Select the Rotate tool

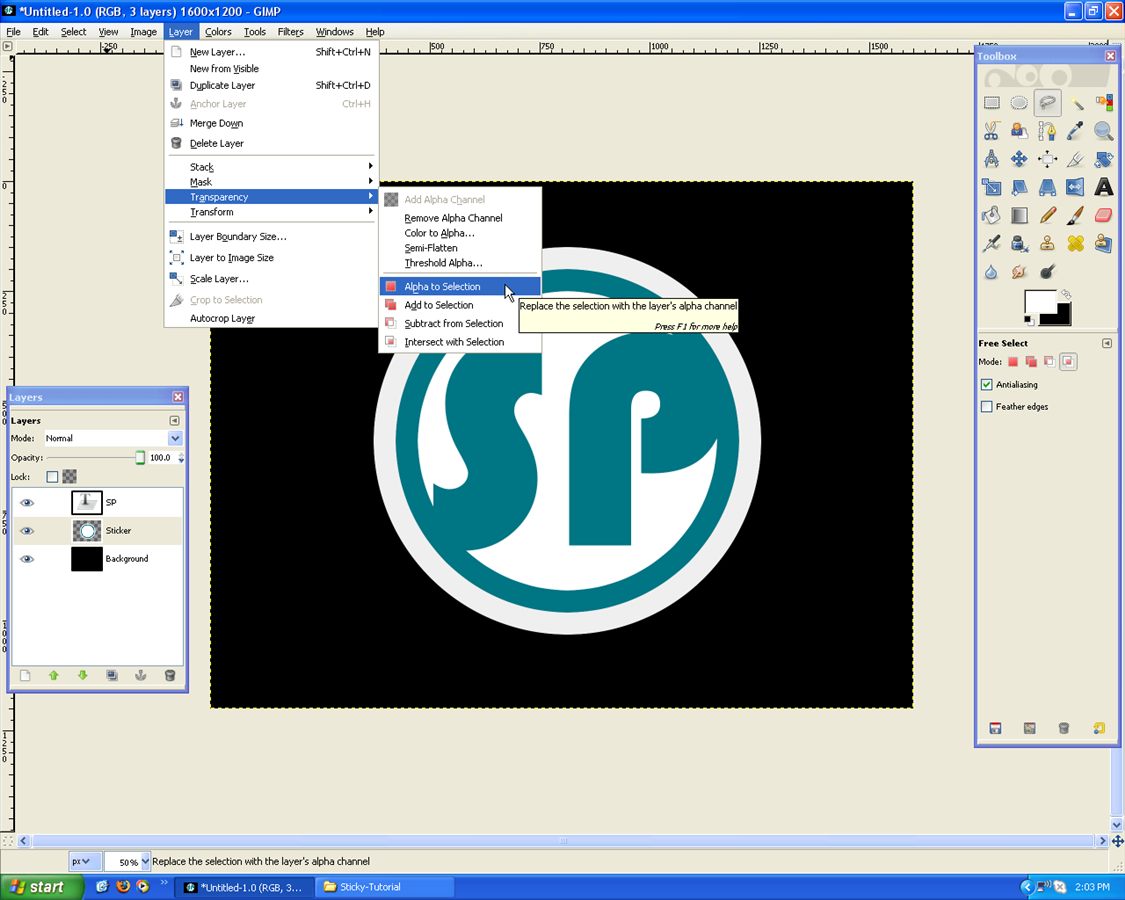[x=1103, y=159]
